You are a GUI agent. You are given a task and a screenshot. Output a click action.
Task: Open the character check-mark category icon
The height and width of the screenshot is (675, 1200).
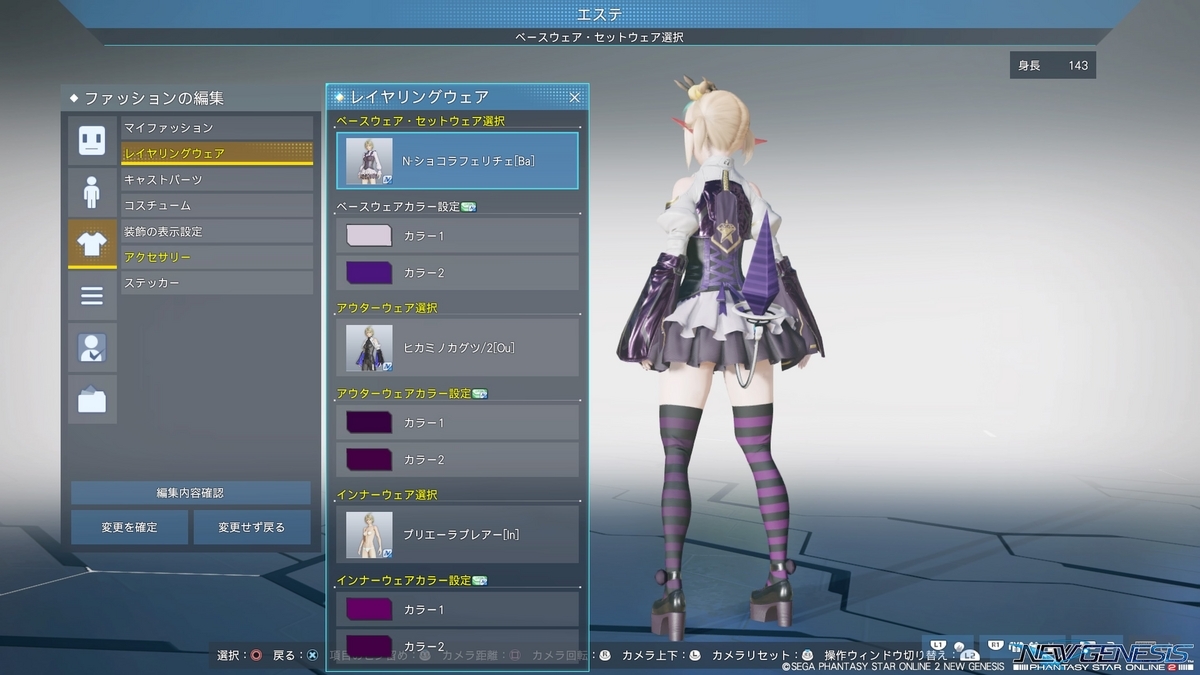pyautogui.click(x=92, y=347)
